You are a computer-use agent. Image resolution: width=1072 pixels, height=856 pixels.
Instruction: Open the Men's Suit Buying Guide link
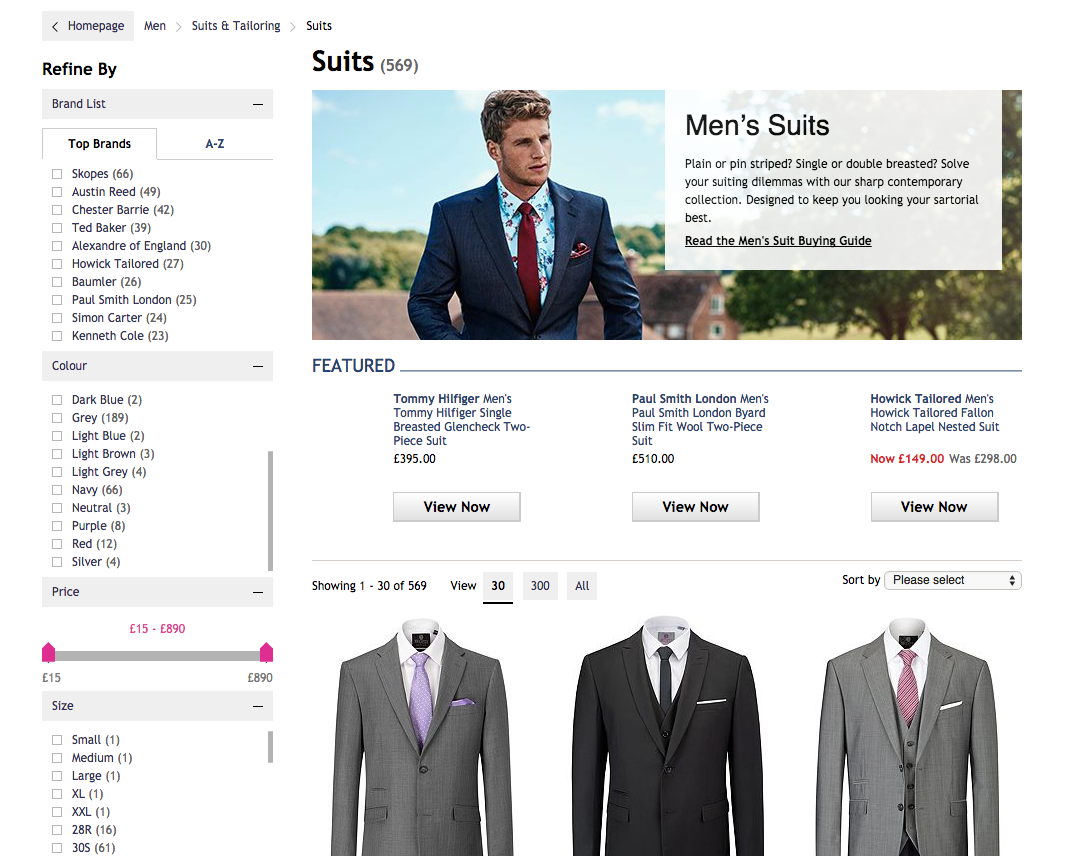[778, 241]
